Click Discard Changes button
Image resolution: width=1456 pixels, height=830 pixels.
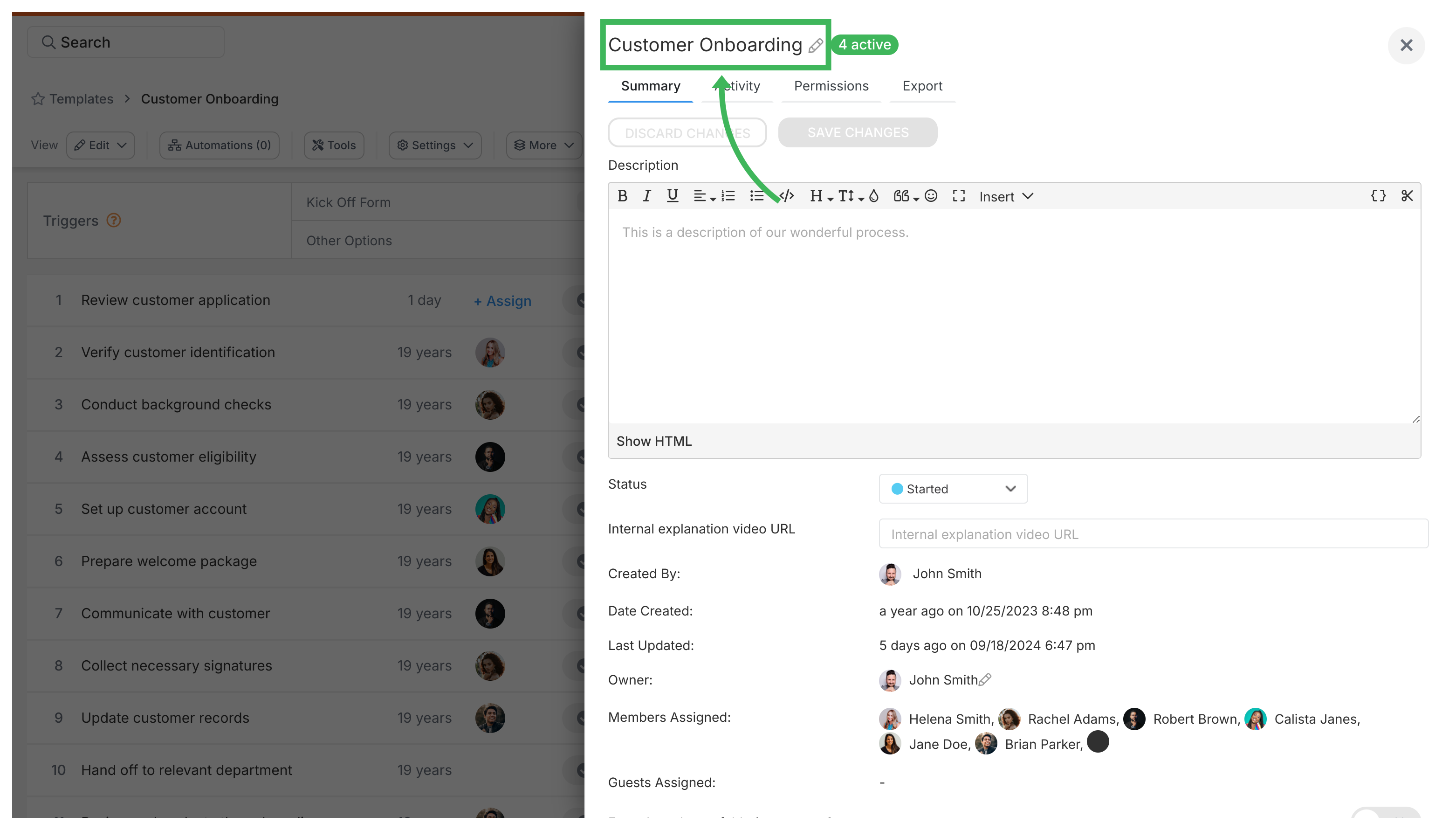tap(688, 131)
